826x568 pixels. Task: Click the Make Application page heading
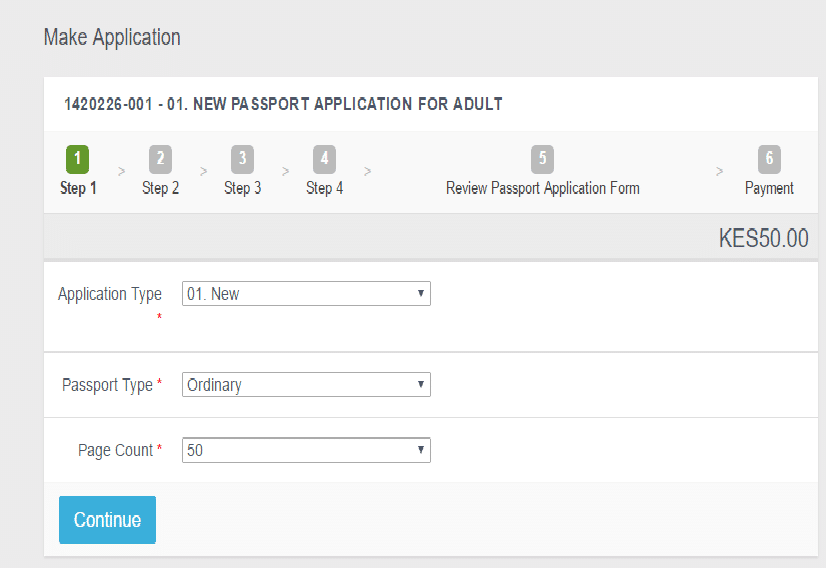(x=112, y=38)
